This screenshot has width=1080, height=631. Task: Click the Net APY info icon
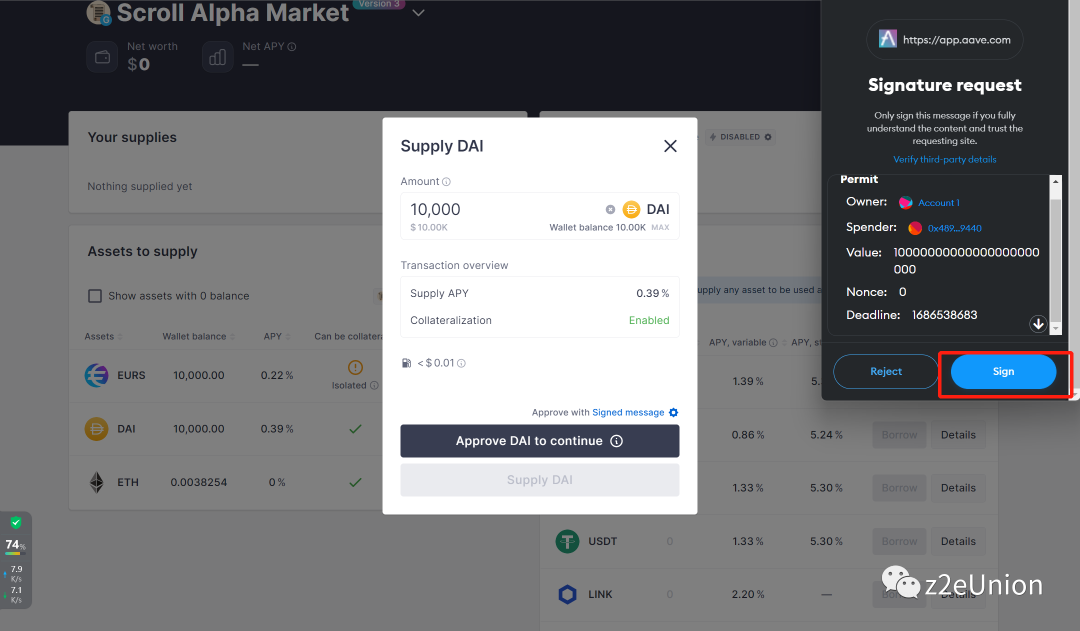292,47
